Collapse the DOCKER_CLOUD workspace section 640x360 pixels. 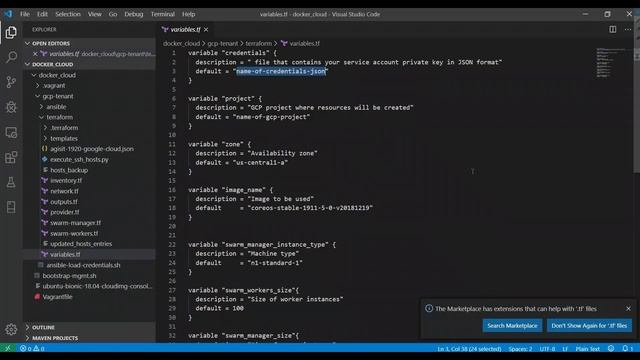pos(27,64)
